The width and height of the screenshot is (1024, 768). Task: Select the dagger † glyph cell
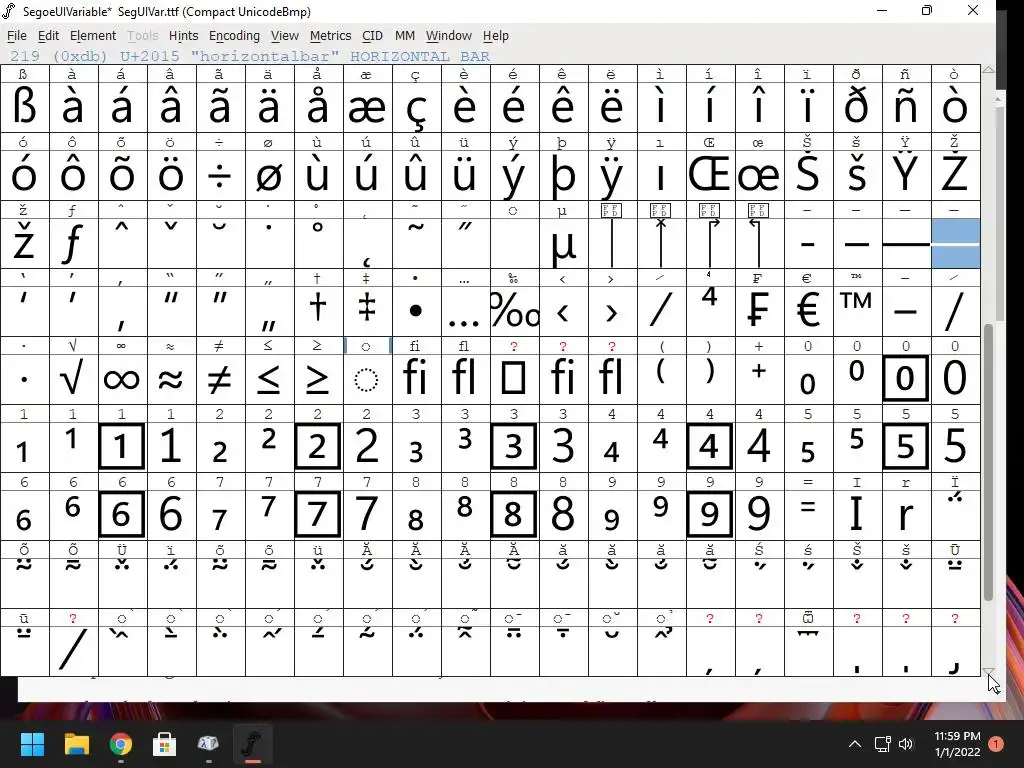click(x=319, y=311)
